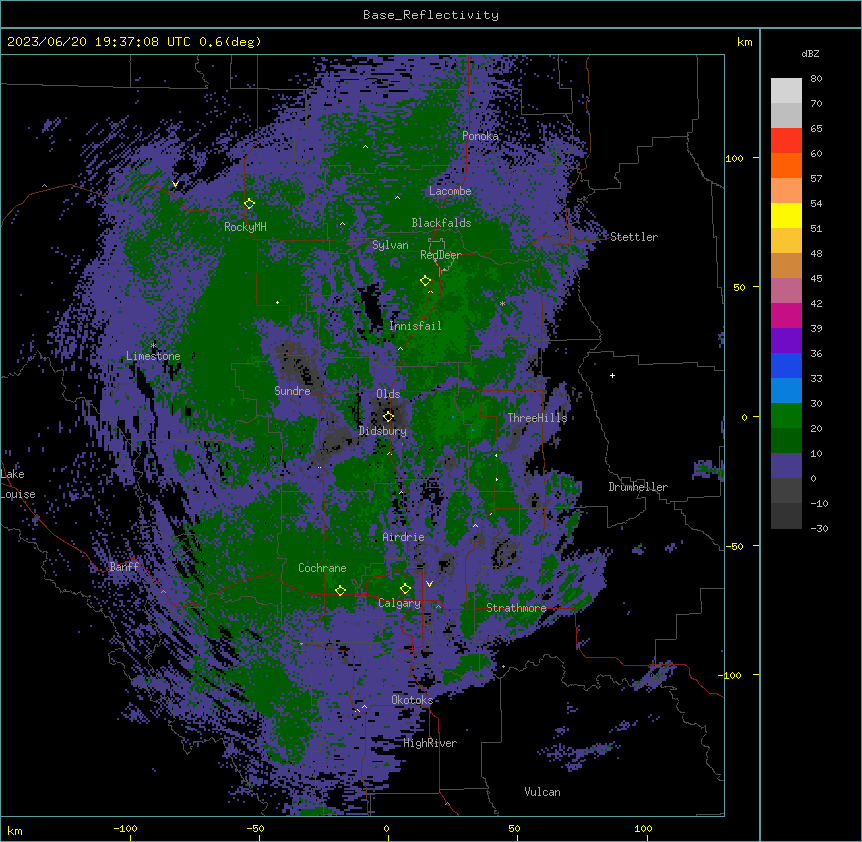The width and height of the screenshot is (862, 842).
Task: Pick the red 60-65 dBZ legend swatch
Action: coord(786,141)
